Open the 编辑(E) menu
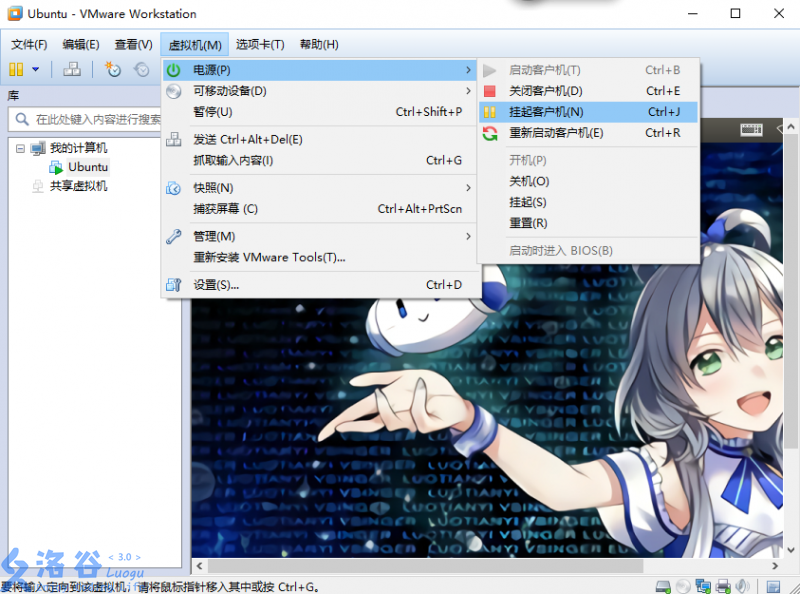The height and width of the screenshot is (594, 800). [81, 44]
